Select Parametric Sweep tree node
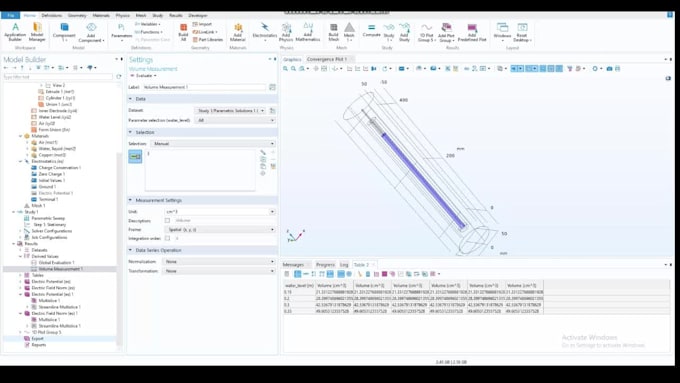 (48, 218)
